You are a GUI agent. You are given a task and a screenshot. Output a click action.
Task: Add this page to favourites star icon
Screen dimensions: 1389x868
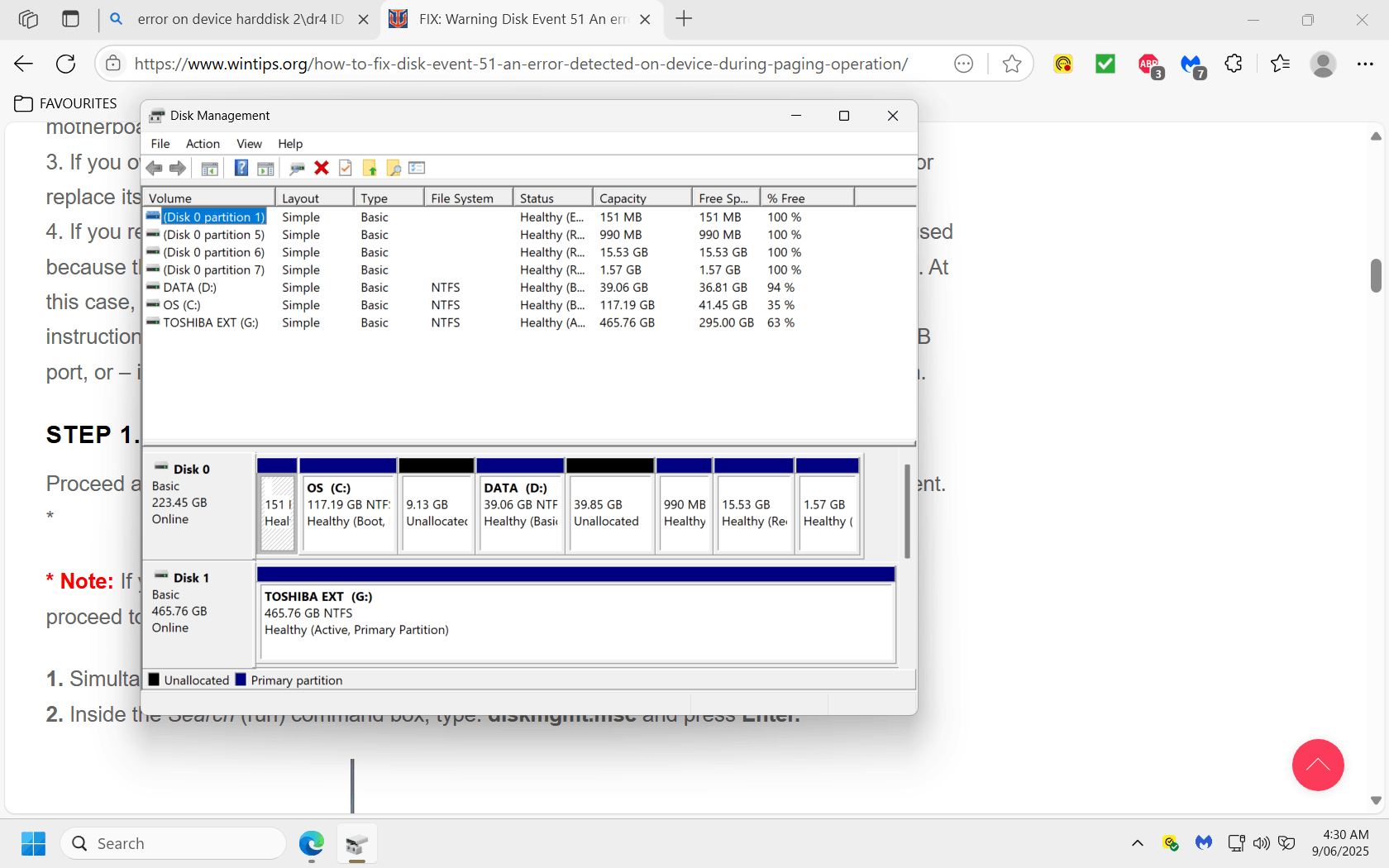click(x=1011, y=64)
